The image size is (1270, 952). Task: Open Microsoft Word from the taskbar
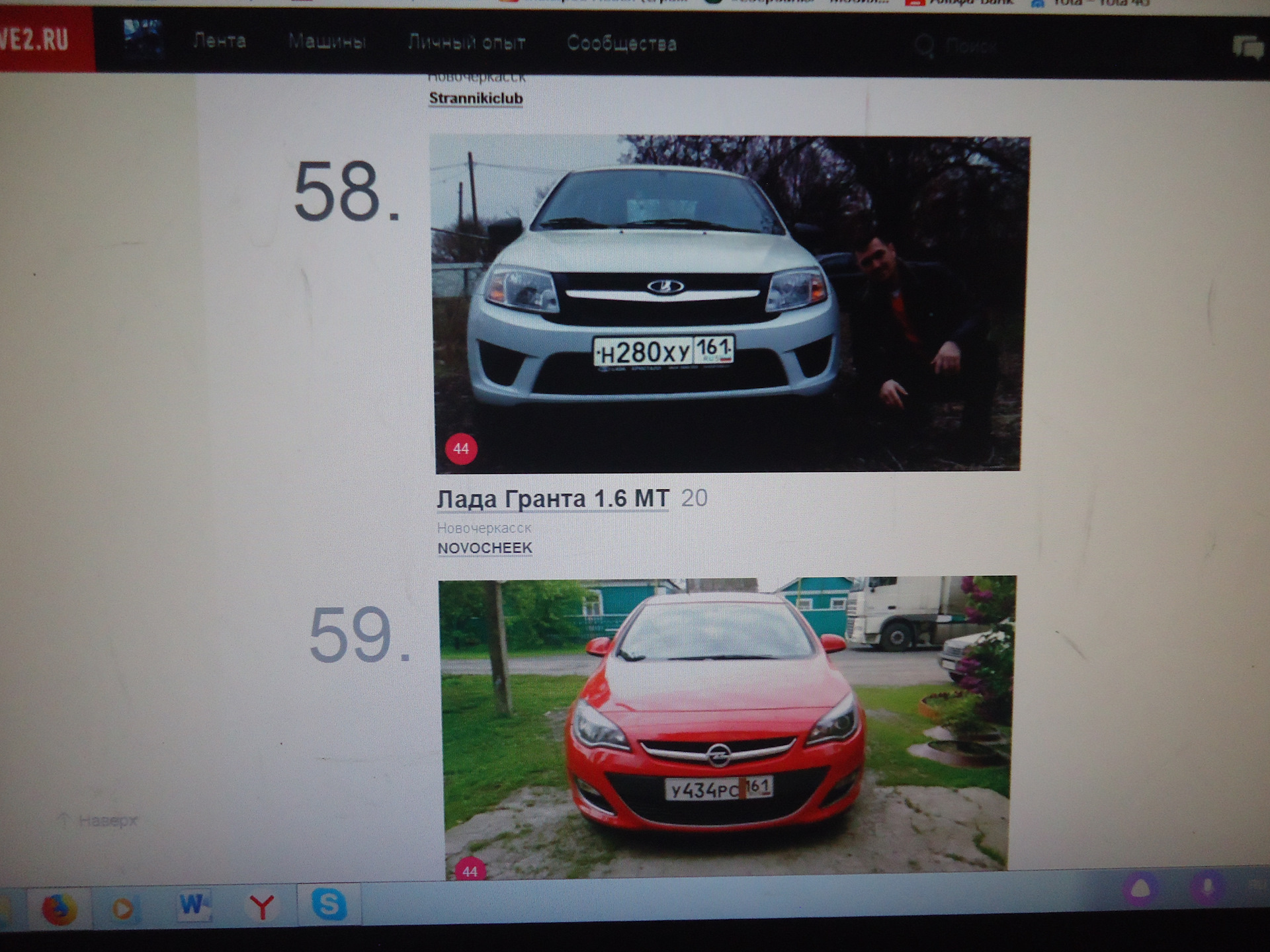[193, 906]
